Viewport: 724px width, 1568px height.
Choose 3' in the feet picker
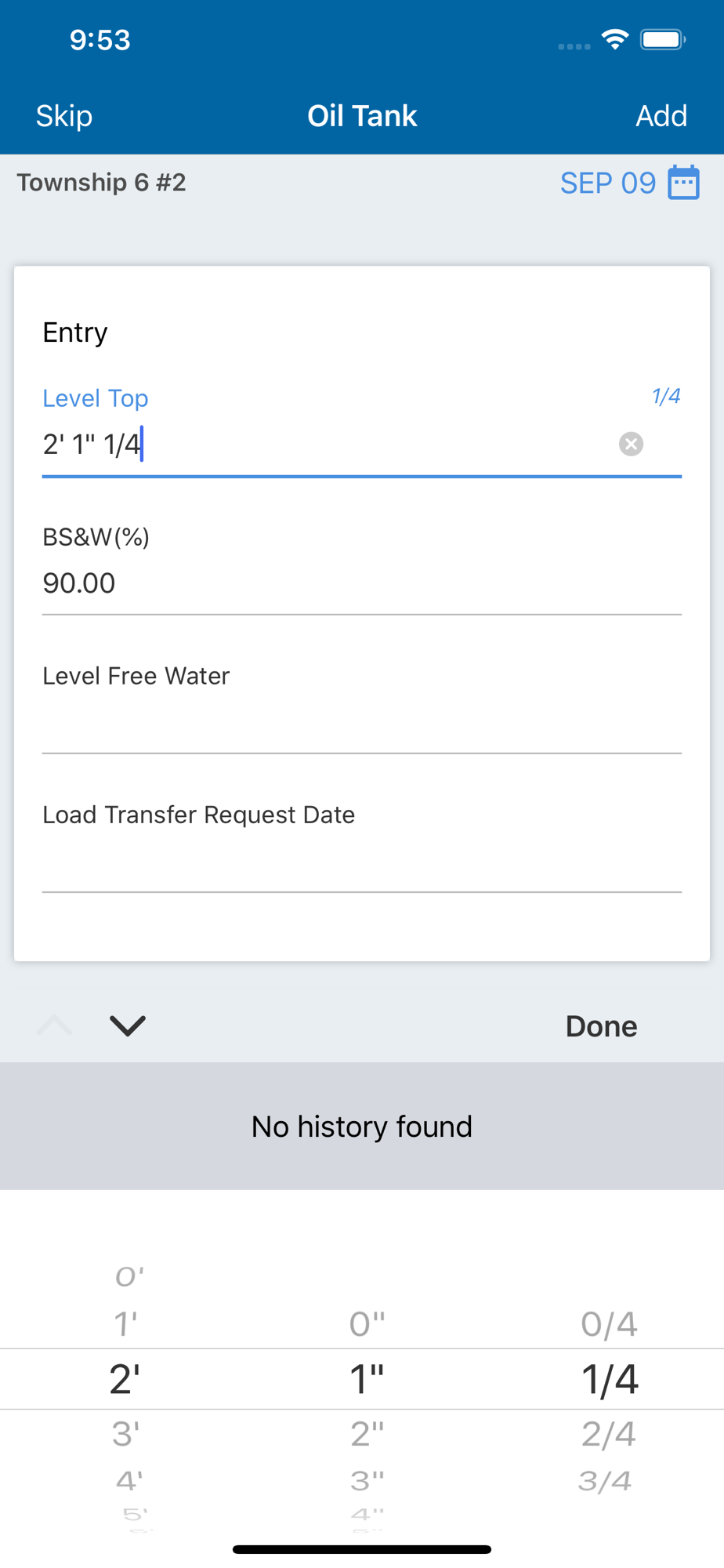point(126,1434)
